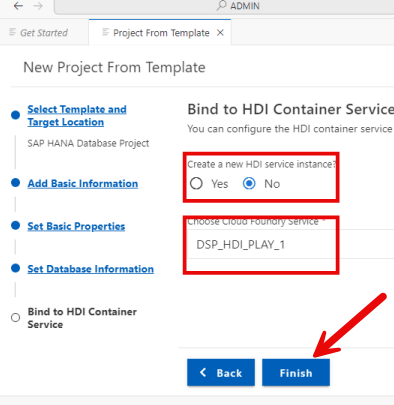Click the ADMIN search bar field
This screenshot has width=394, height=405.
coord(224,7)
